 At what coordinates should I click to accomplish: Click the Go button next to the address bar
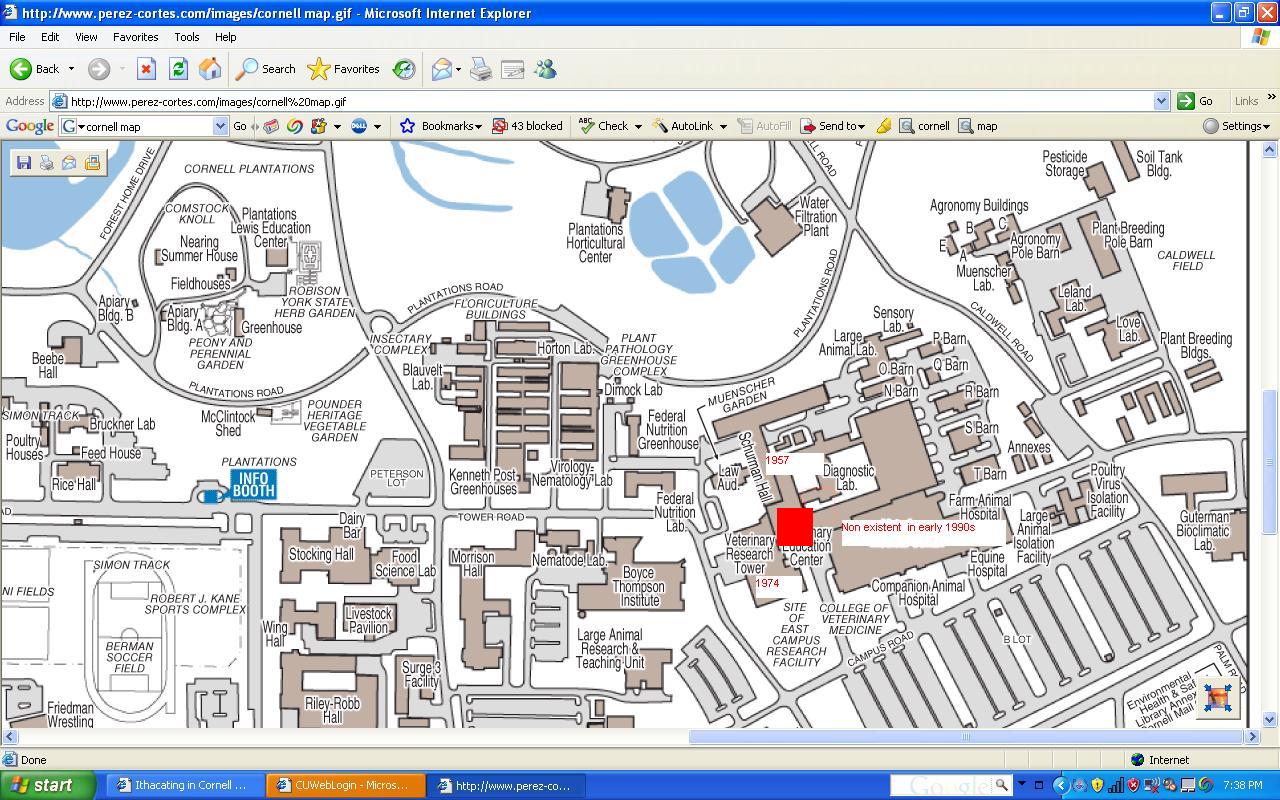1196,101
